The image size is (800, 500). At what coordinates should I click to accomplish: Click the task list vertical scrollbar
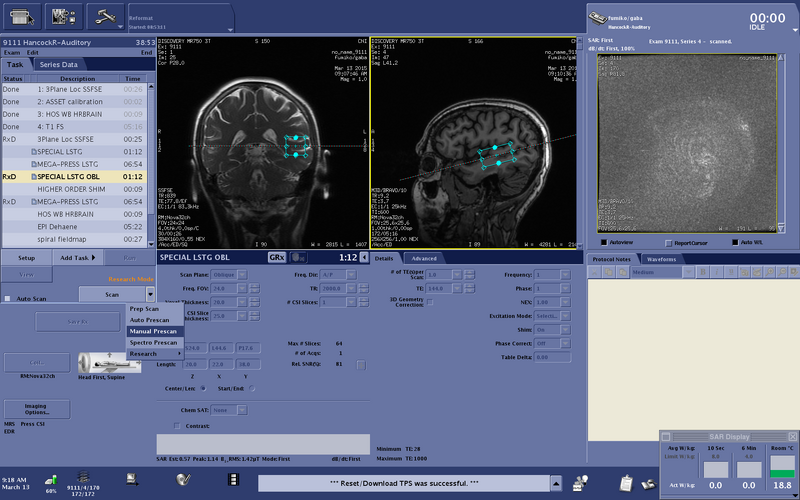pos(151,165)
